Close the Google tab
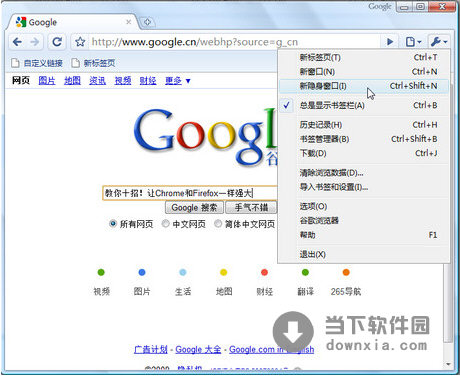Image resolution: width=460 pixels, height=376 pixels. (128, 22)
